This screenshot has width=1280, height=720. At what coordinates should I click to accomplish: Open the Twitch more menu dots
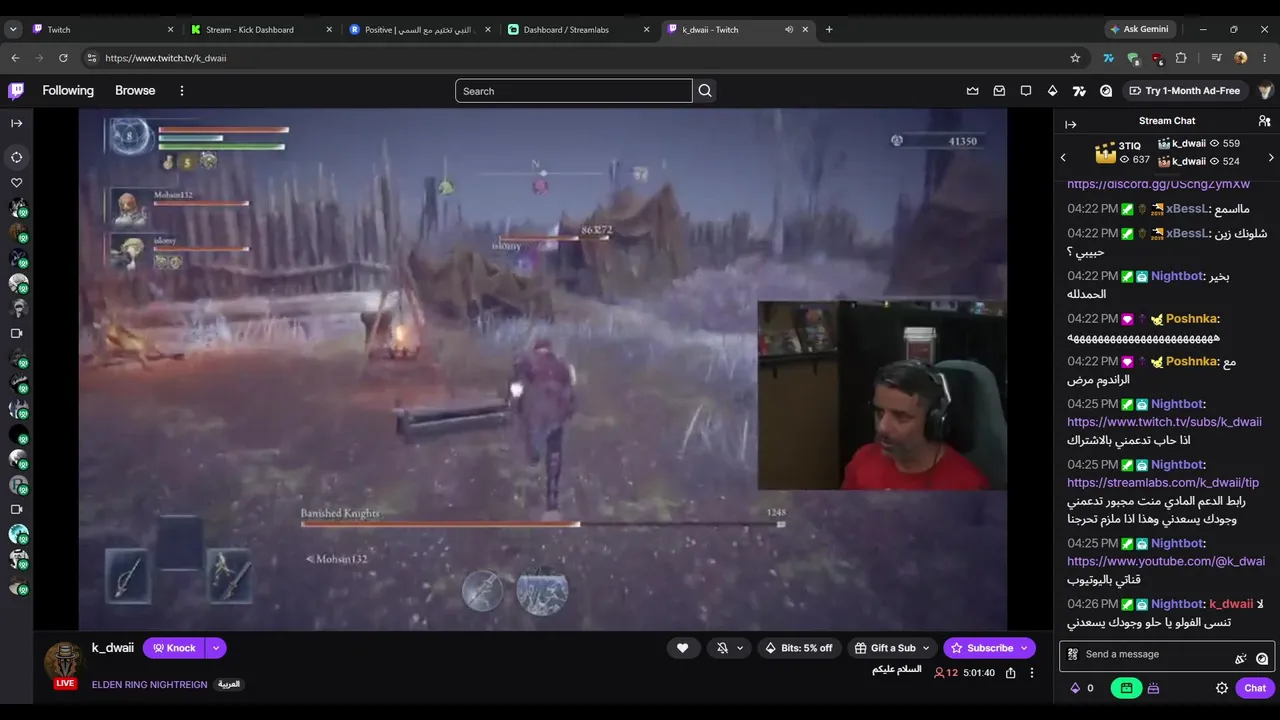pos(182,91)
